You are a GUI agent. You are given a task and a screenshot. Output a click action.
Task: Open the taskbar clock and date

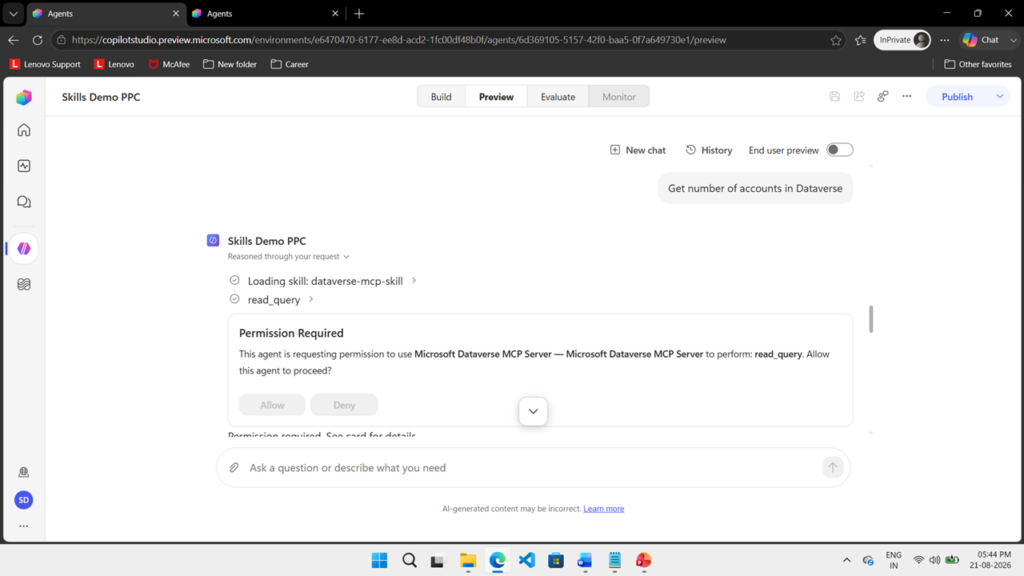pos(990,560)
